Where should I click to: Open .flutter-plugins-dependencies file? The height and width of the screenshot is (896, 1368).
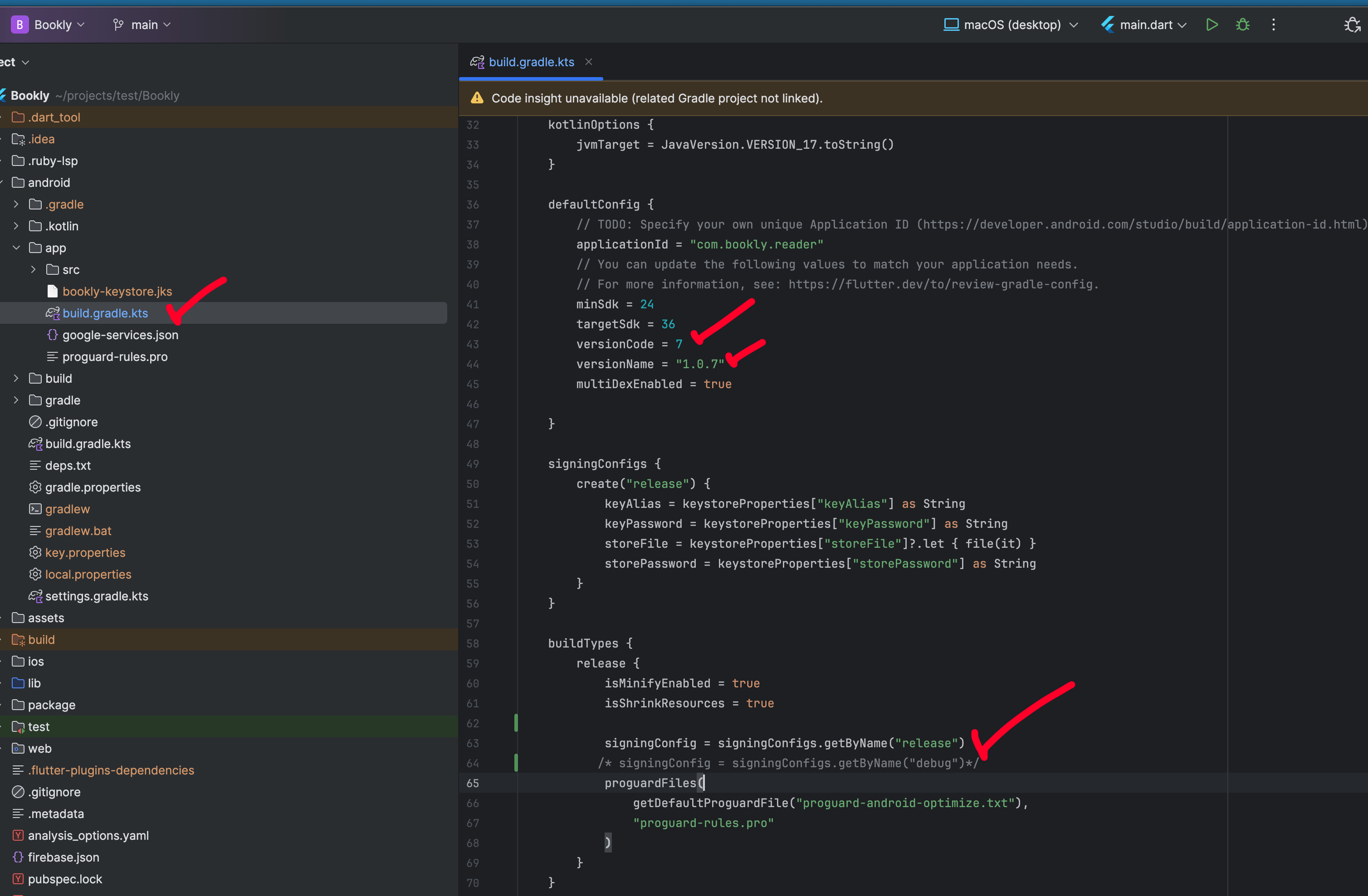coord(111,770)
